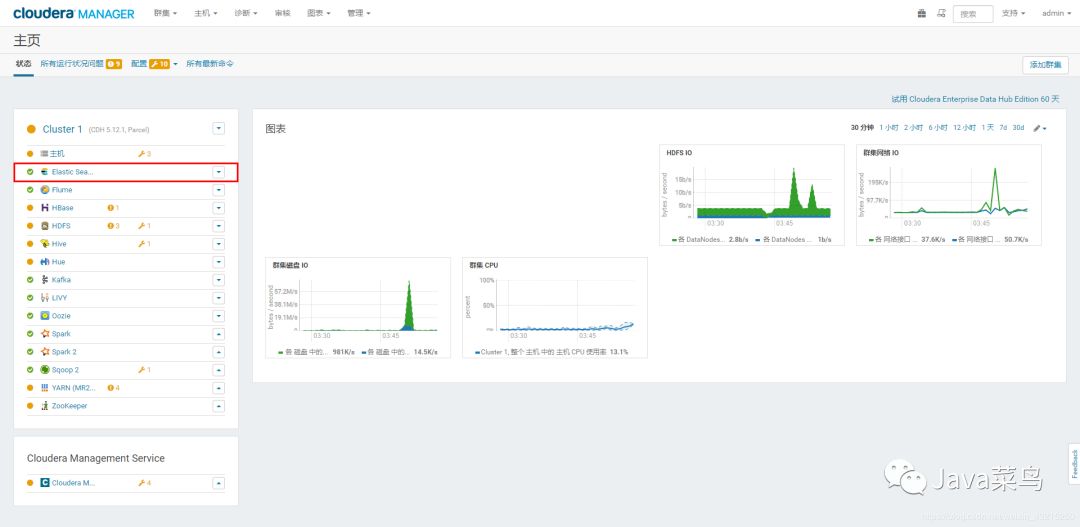Click the ZooKeeper service icon
Screen dimensions: 1080x527
point(45,406)
